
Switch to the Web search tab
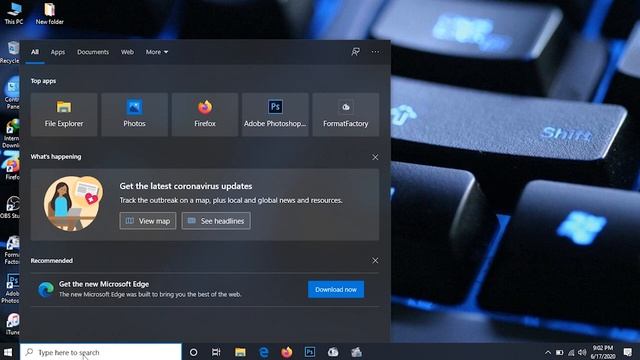[127, 52]
